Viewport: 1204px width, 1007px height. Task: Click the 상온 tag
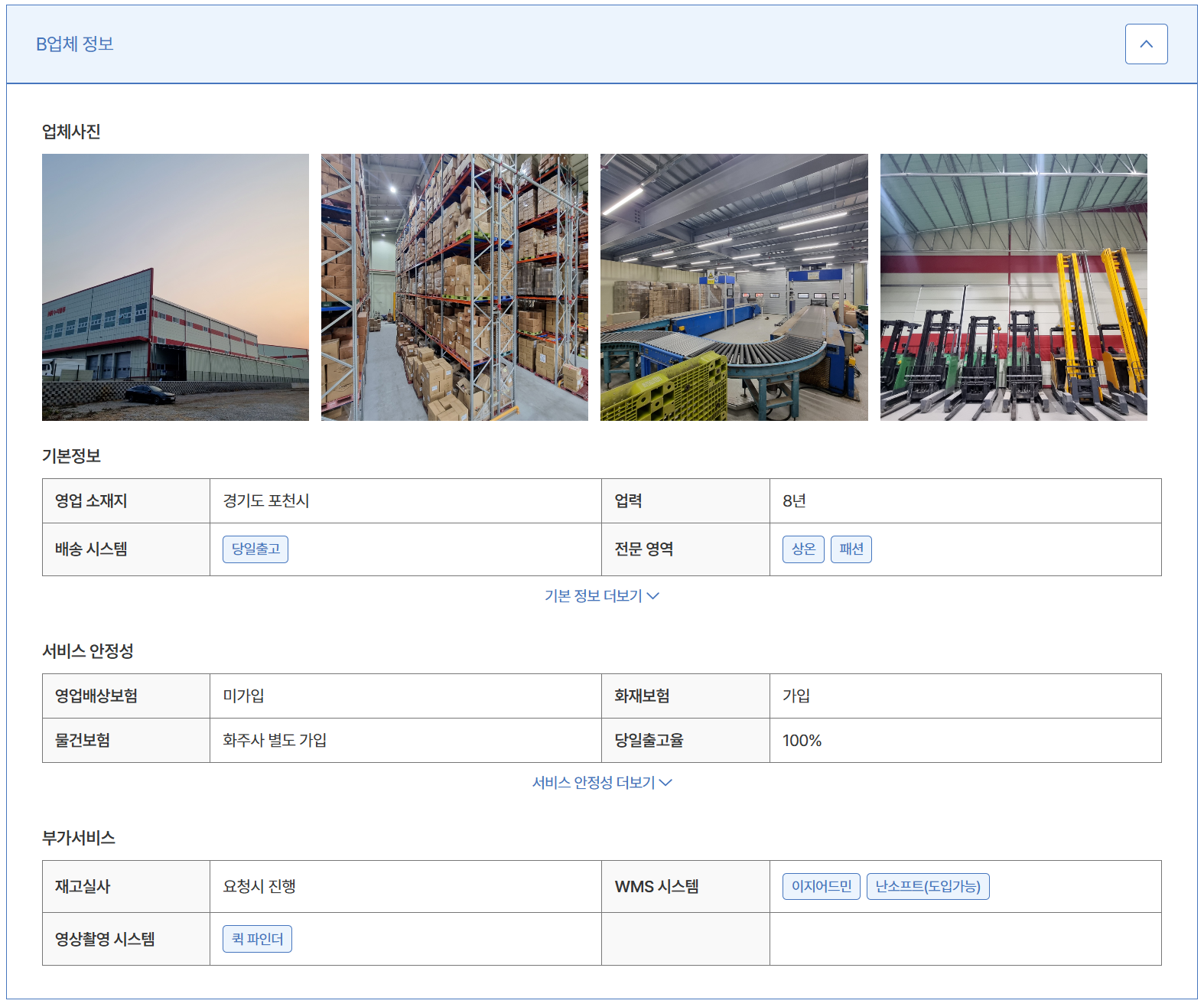coord(803,549)
